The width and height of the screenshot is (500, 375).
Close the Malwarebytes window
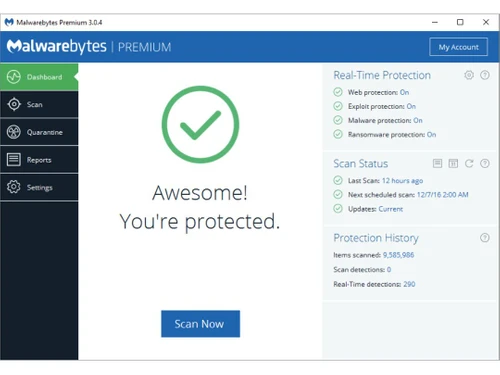486,22
